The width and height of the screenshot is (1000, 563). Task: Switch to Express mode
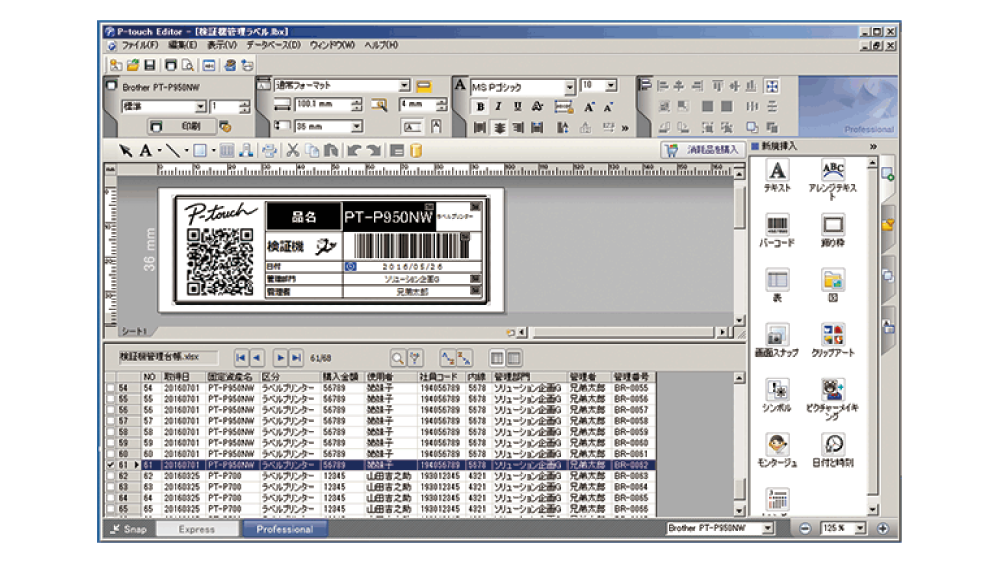point(197,529)
